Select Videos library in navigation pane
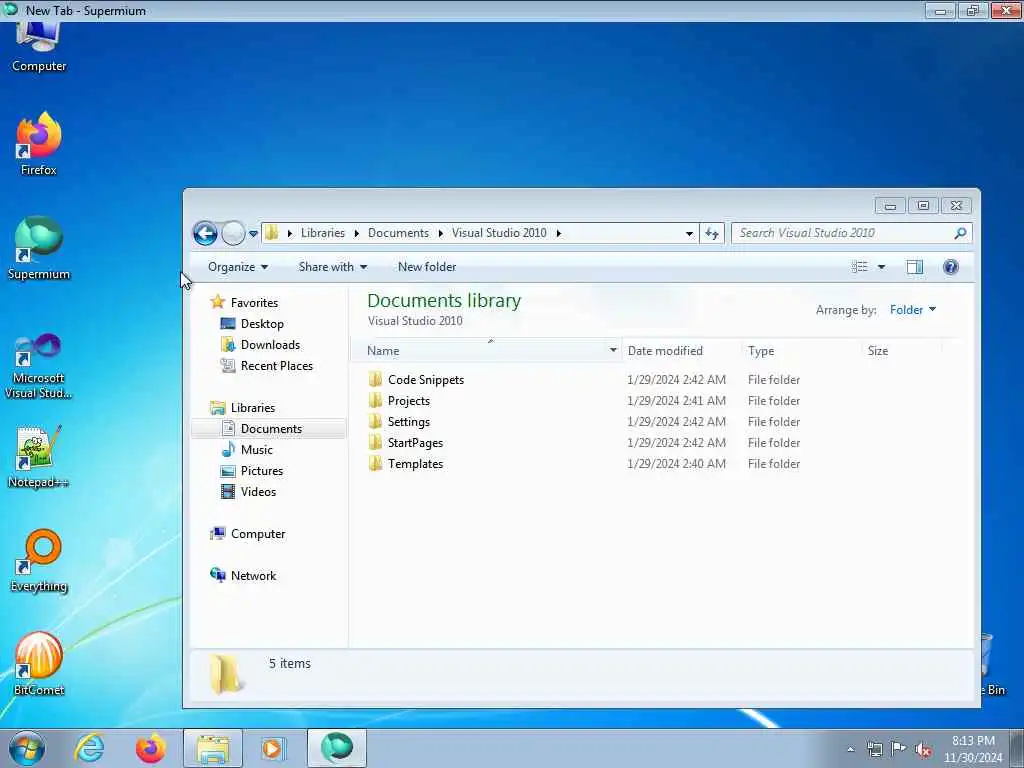Image resolution: width=1024 pixels, height=768 pixels. click(x=258, y=491)
